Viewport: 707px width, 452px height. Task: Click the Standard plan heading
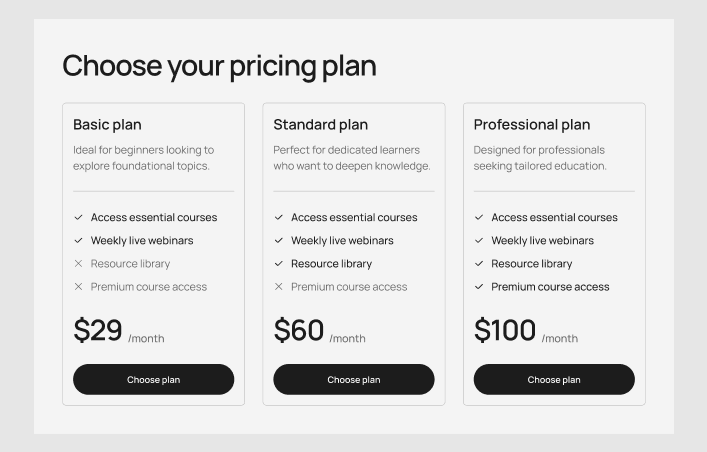320,125
